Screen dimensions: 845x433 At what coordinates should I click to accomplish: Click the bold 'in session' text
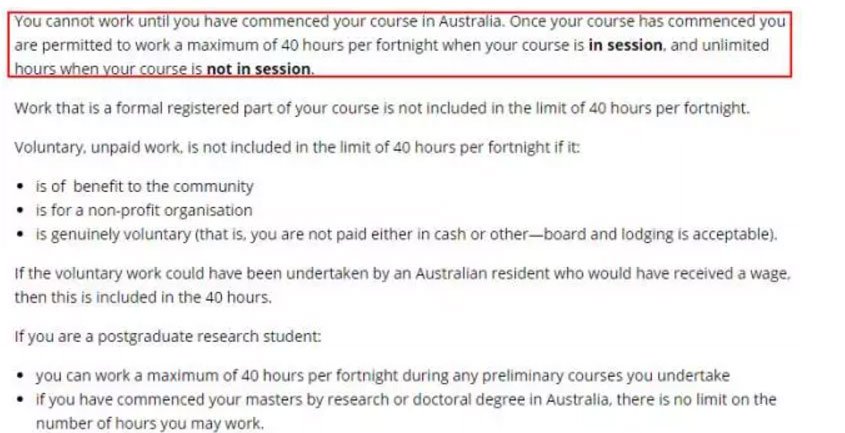point(625,45)
